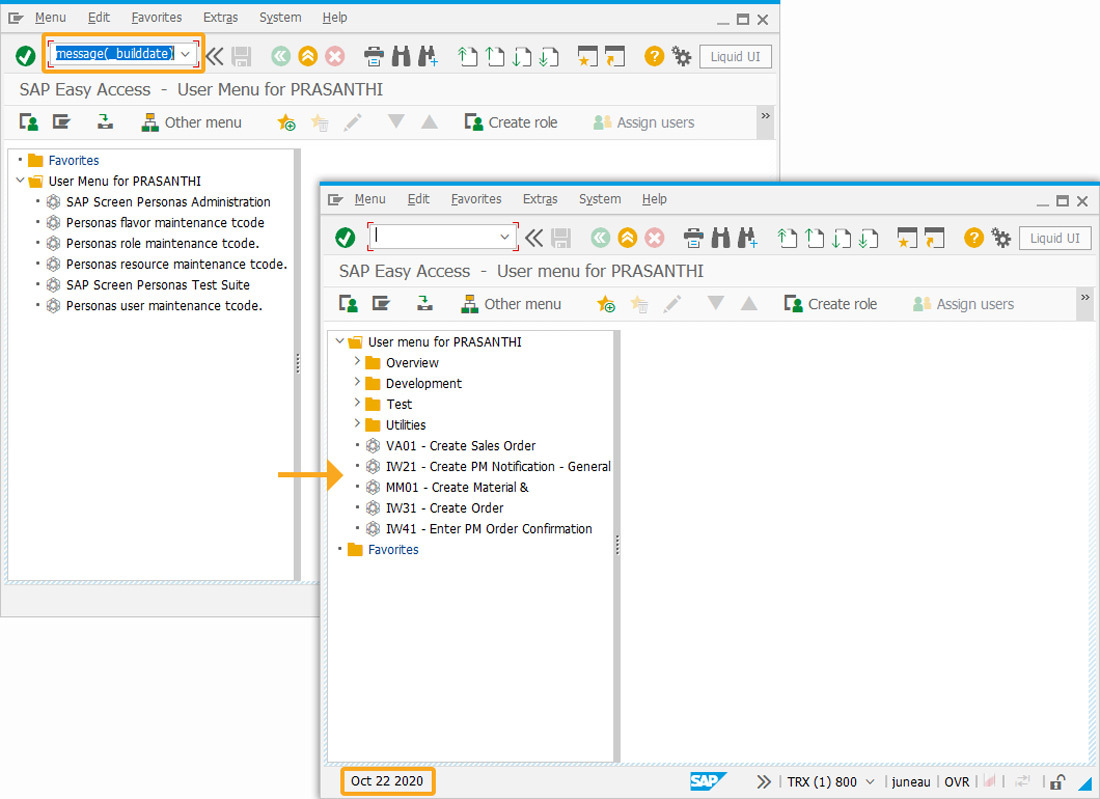The image size is (1100, 799).
Task: Open Customize Layout gear in back window
Action: pyautogui.click(x=681, y=56)
